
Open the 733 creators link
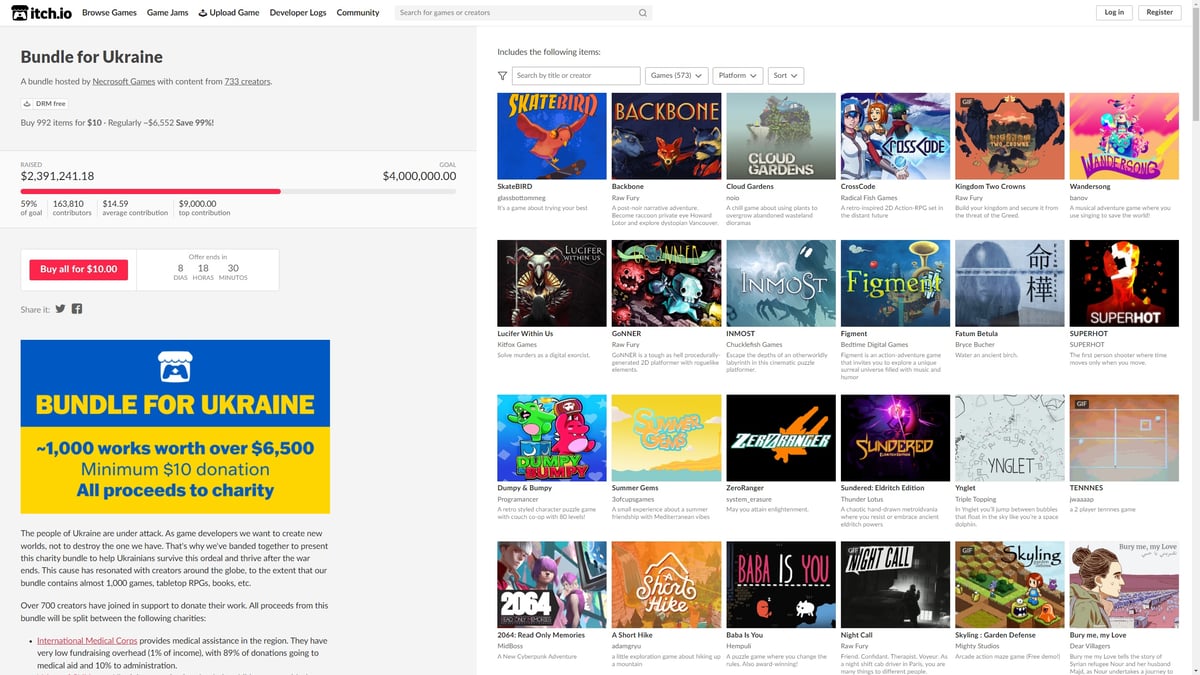click(x=247, y=82)
